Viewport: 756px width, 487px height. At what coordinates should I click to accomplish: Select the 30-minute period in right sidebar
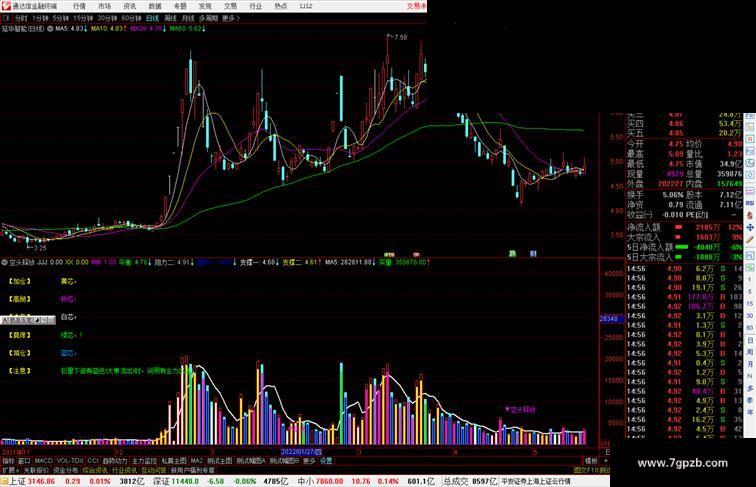pos(750,316)
